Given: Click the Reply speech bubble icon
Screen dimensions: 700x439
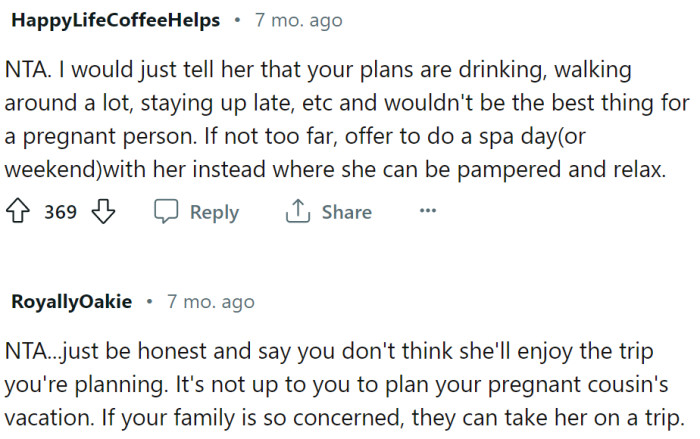Looking at the screenshot, I should (x=166, y=212).
